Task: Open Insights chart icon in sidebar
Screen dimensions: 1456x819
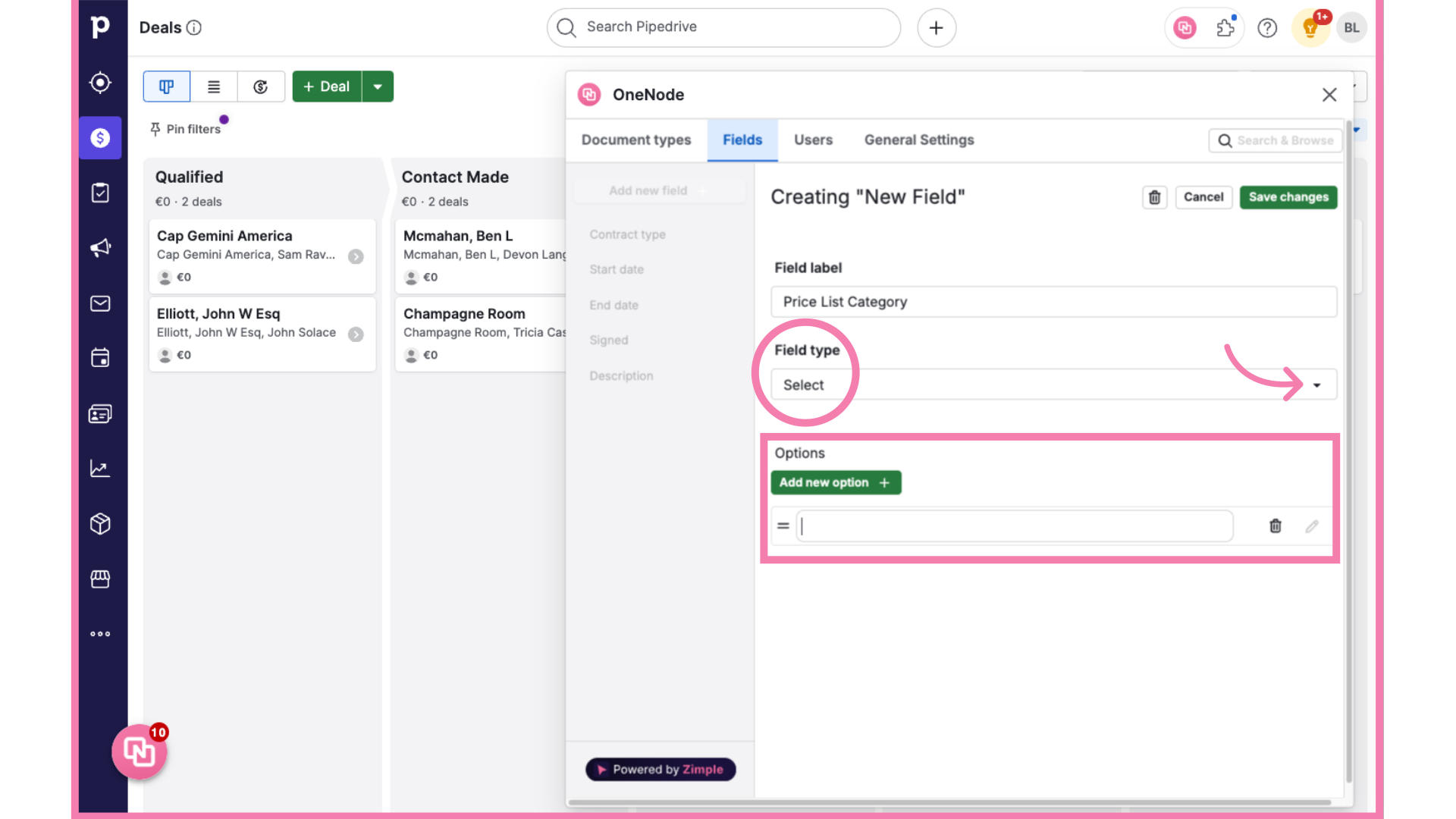Action: pyautogui.click(x=100, y=469)
